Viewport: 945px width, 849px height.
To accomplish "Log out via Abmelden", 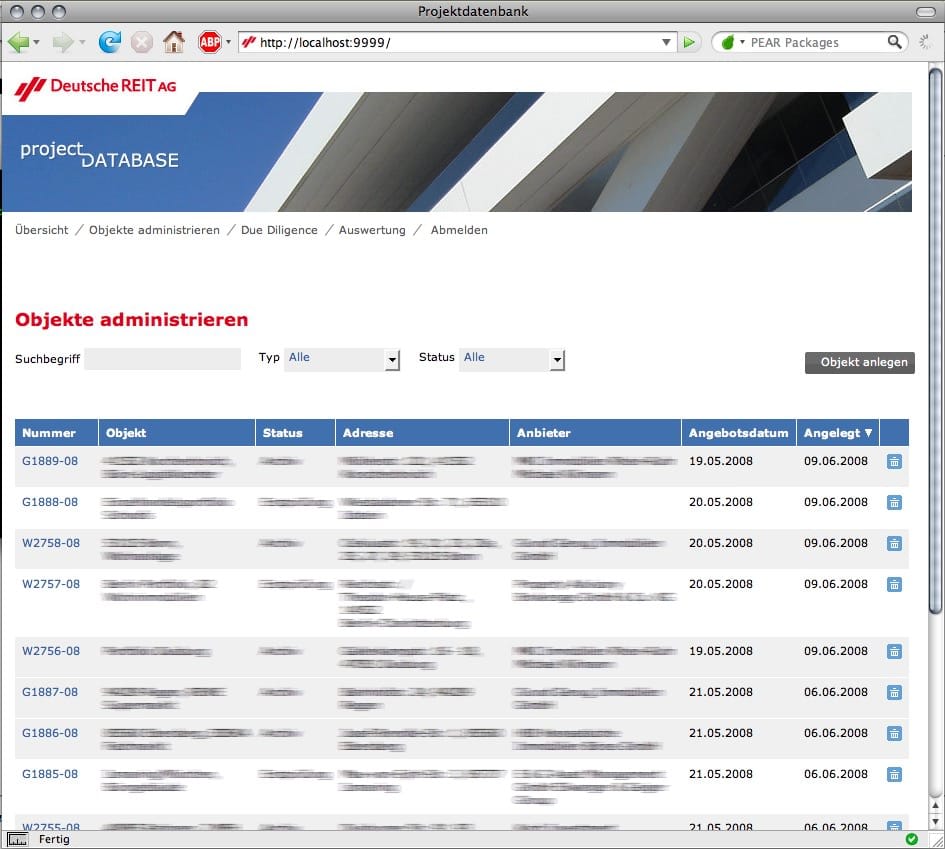I will click(x=459, y=230).
